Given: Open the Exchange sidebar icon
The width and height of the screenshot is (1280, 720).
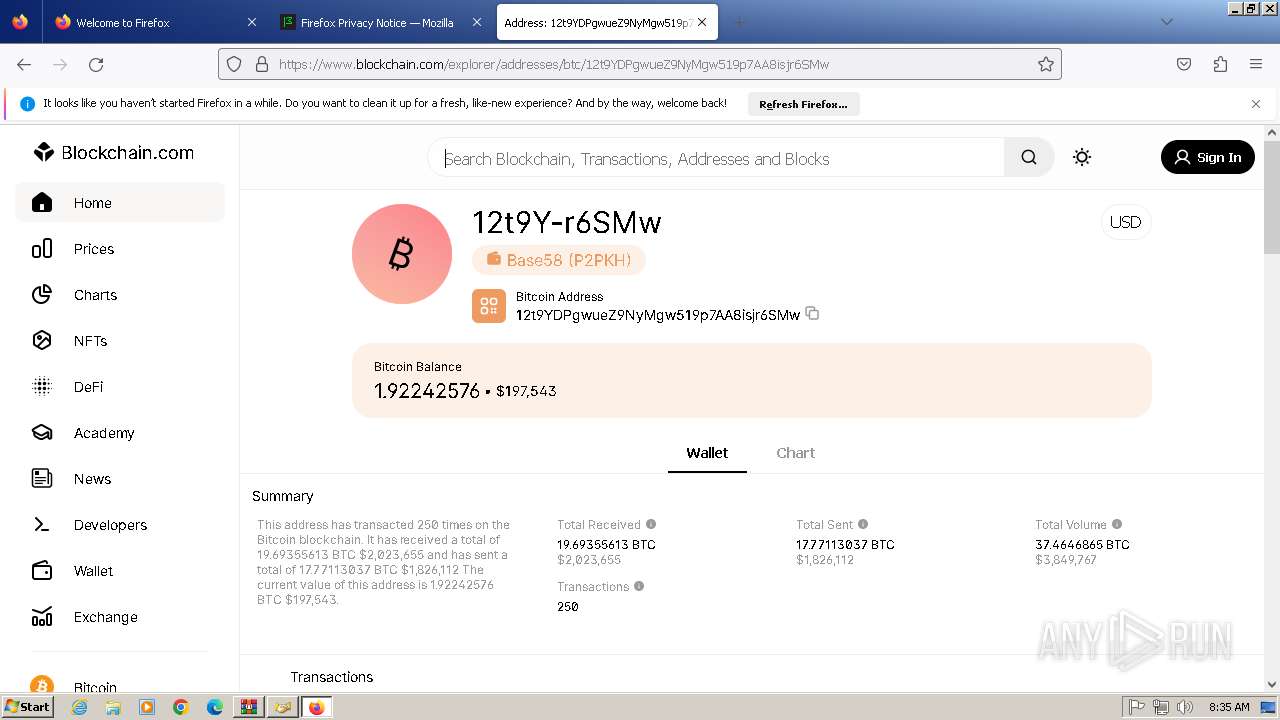Looking at the screenshot, I should click(x=42, y=617).
